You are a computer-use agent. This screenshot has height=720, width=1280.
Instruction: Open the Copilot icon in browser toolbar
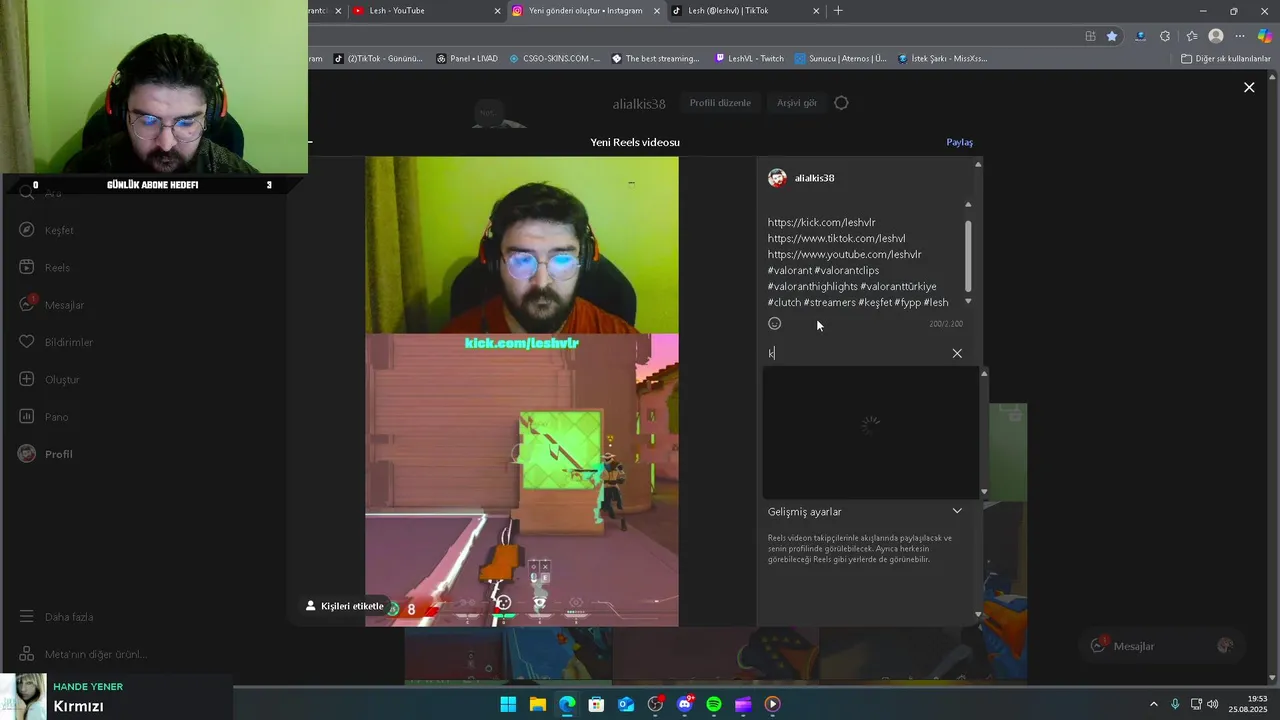coord(1265,36)
